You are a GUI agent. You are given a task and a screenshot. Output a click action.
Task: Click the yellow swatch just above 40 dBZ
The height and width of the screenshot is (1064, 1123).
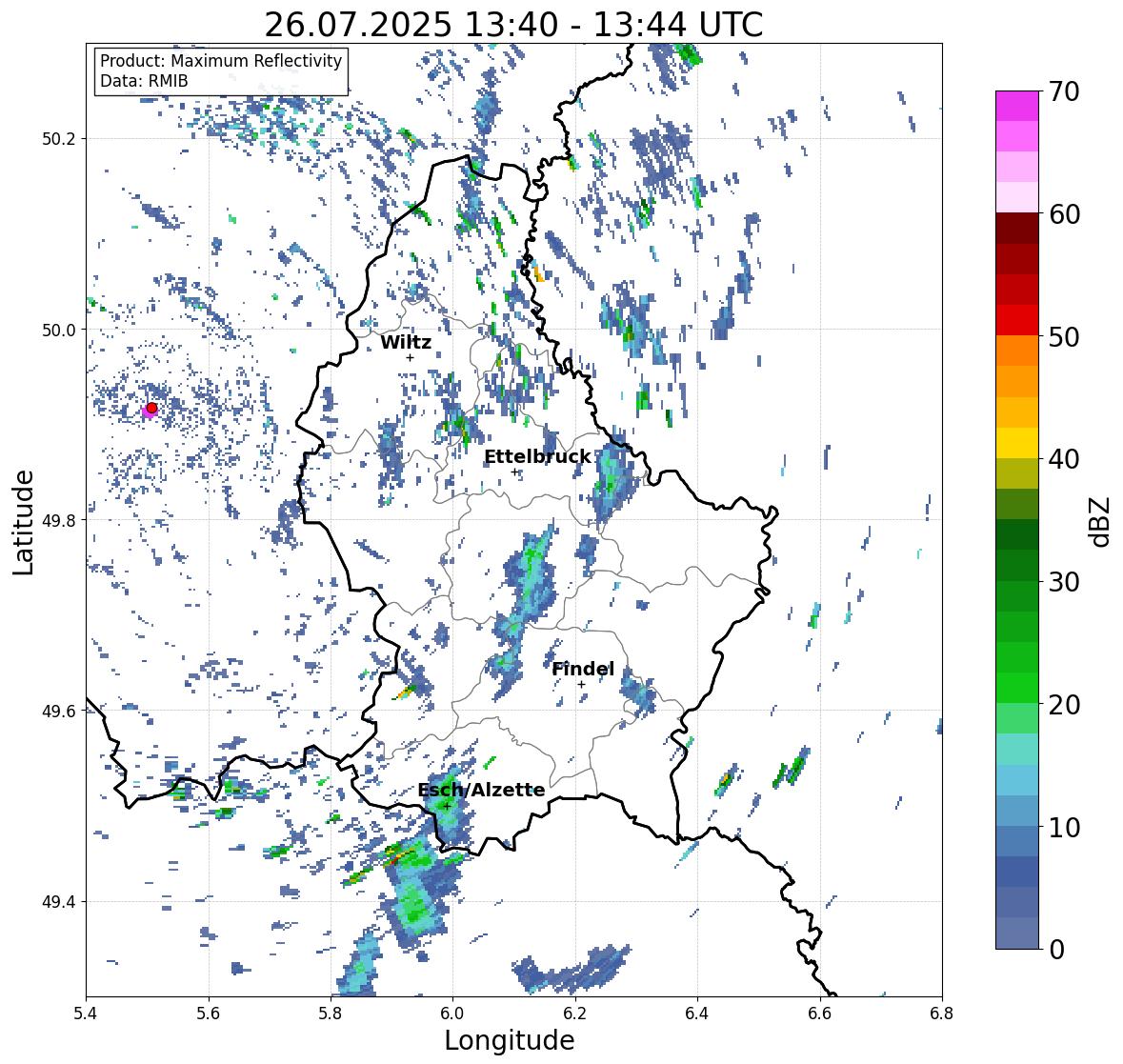coord(1017,443)
